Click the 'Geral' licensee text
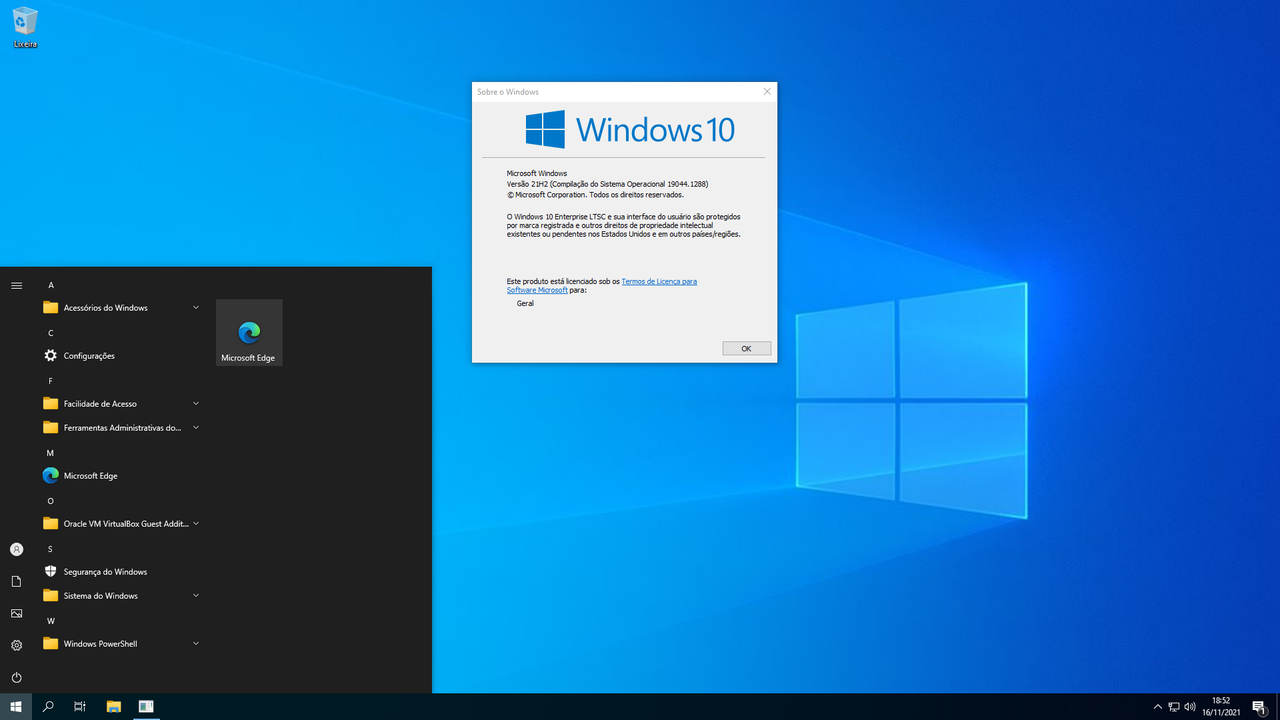The height and width of the screenshot is (720, 1280). tap(525, 303)
